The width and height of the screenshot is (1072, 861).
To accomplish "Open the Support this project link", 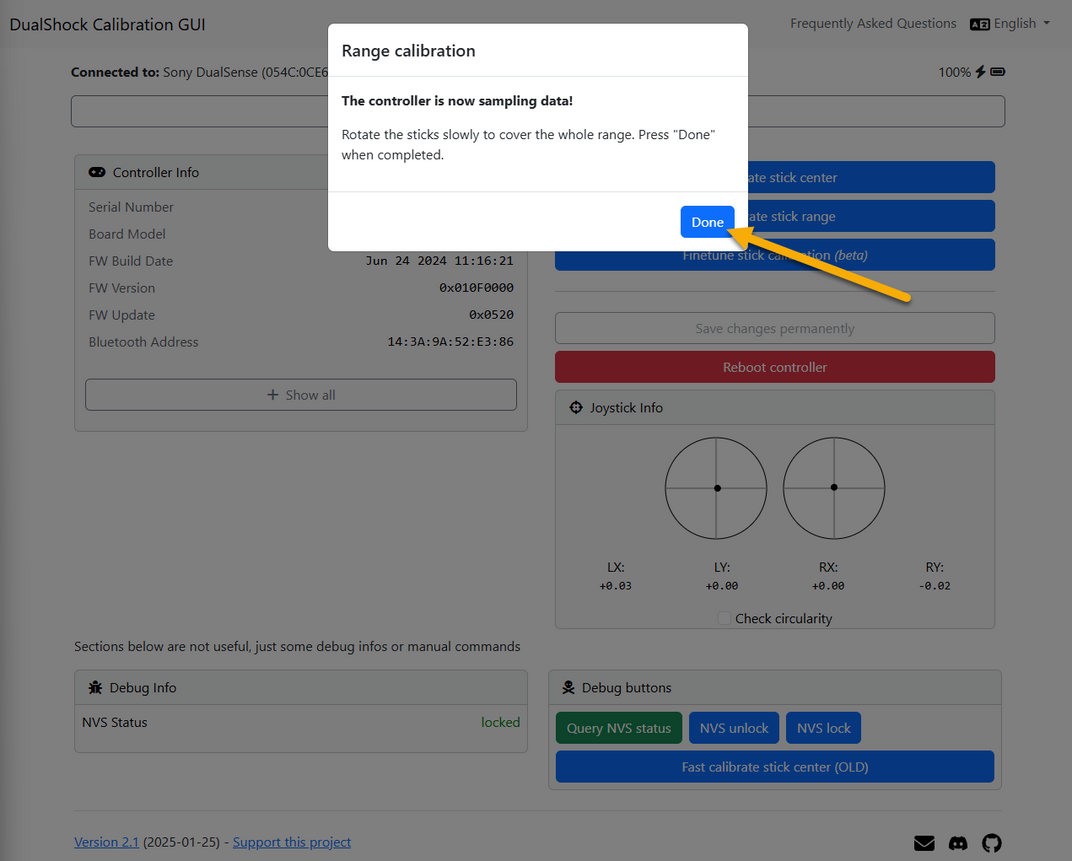I will (x=292, y=842).
